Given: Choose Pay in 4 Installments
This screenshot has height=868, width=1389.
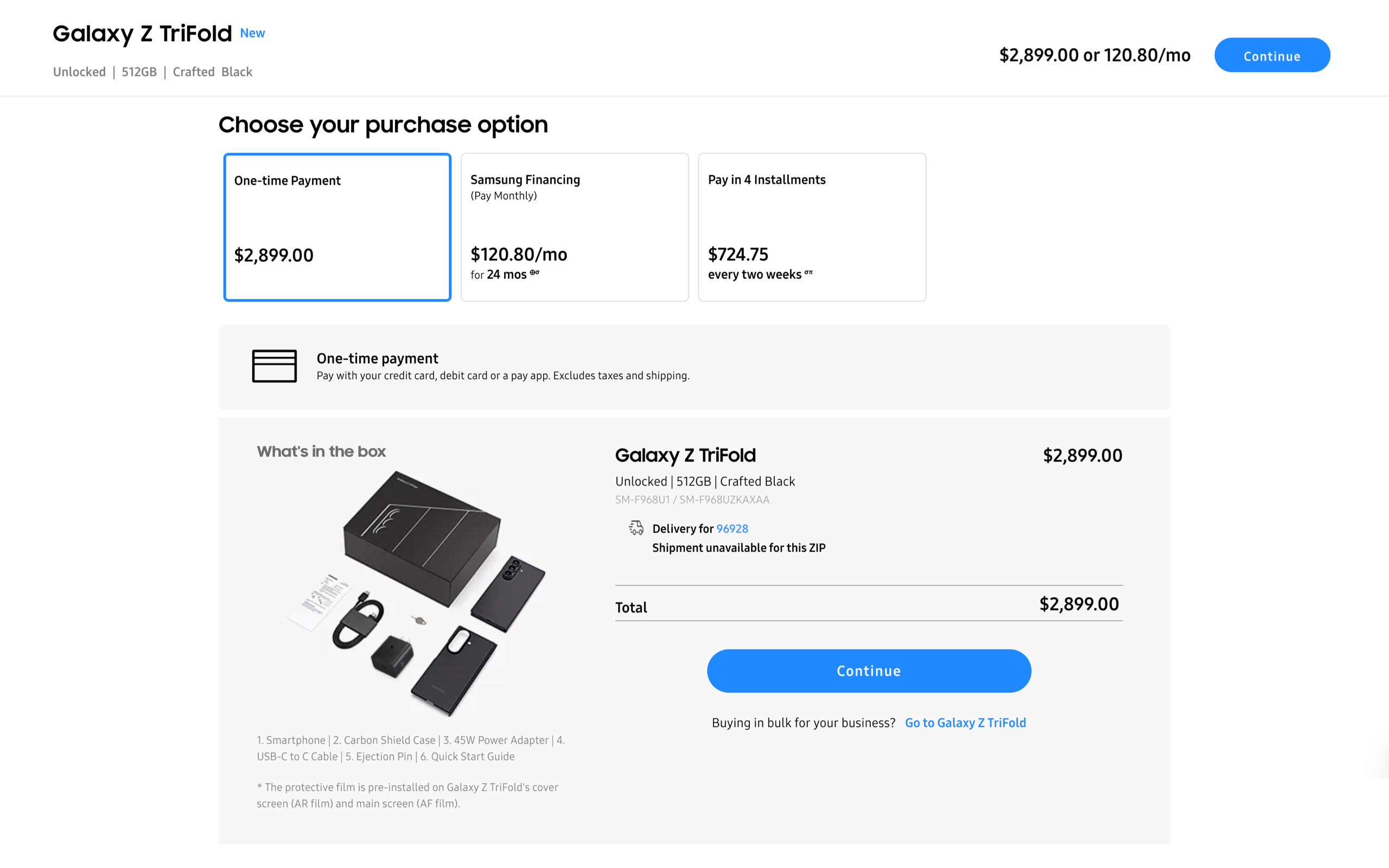Looking at the screenshot, I should tap(812, 227).
